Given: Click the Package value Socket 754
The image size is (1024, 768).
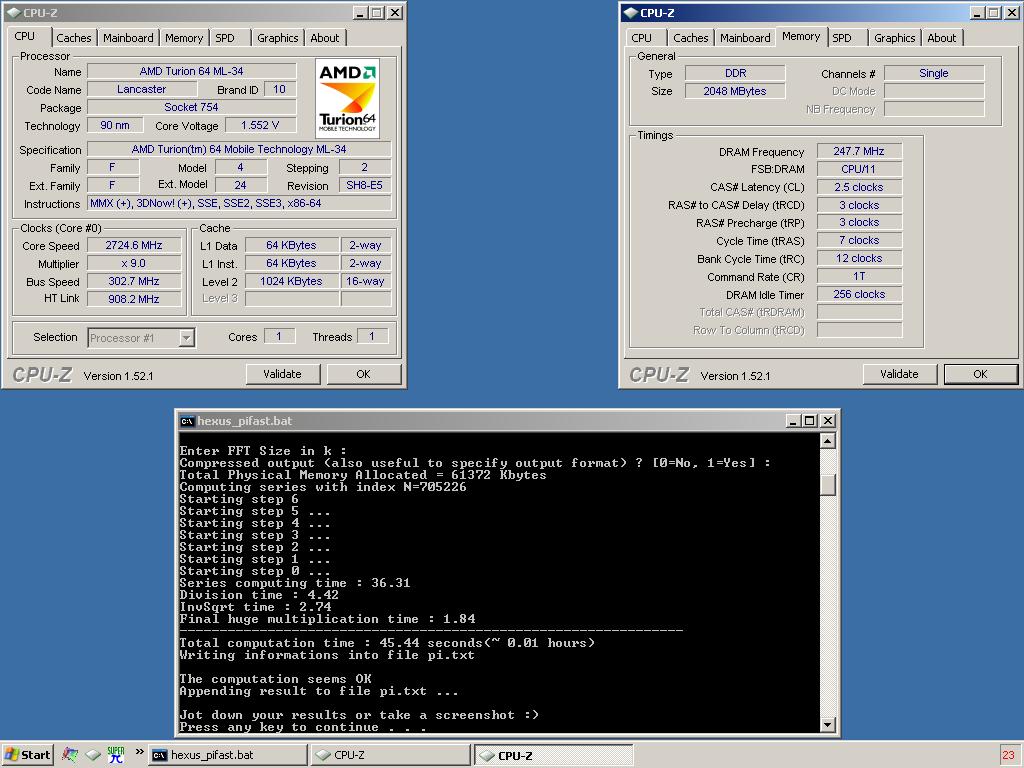Looking at the screenshot, I should (191, 107).
